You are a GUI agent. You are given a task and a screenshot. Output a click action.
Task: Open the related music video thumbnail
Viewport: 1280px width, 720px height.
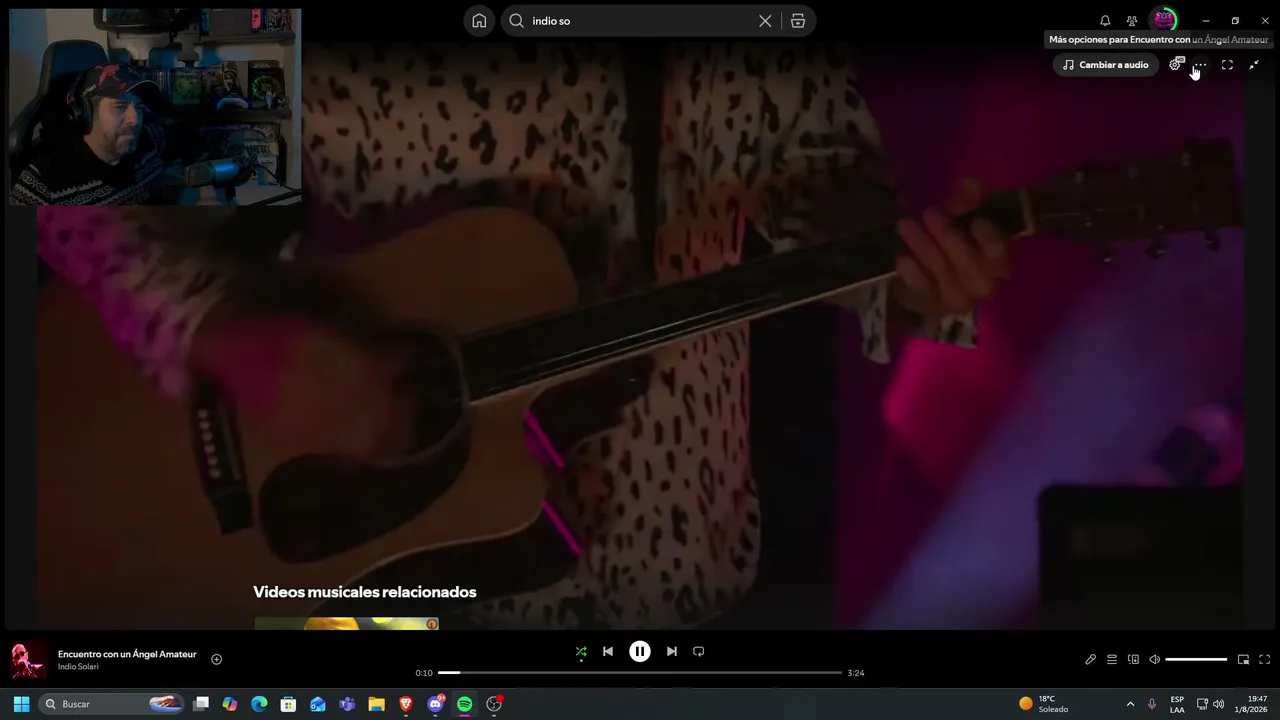tap(346, 624)
